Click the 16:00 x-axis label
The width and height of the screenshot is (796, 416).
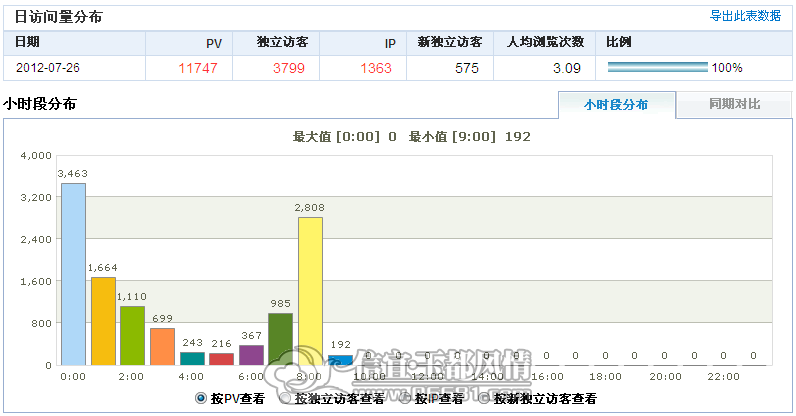point(547,377)
